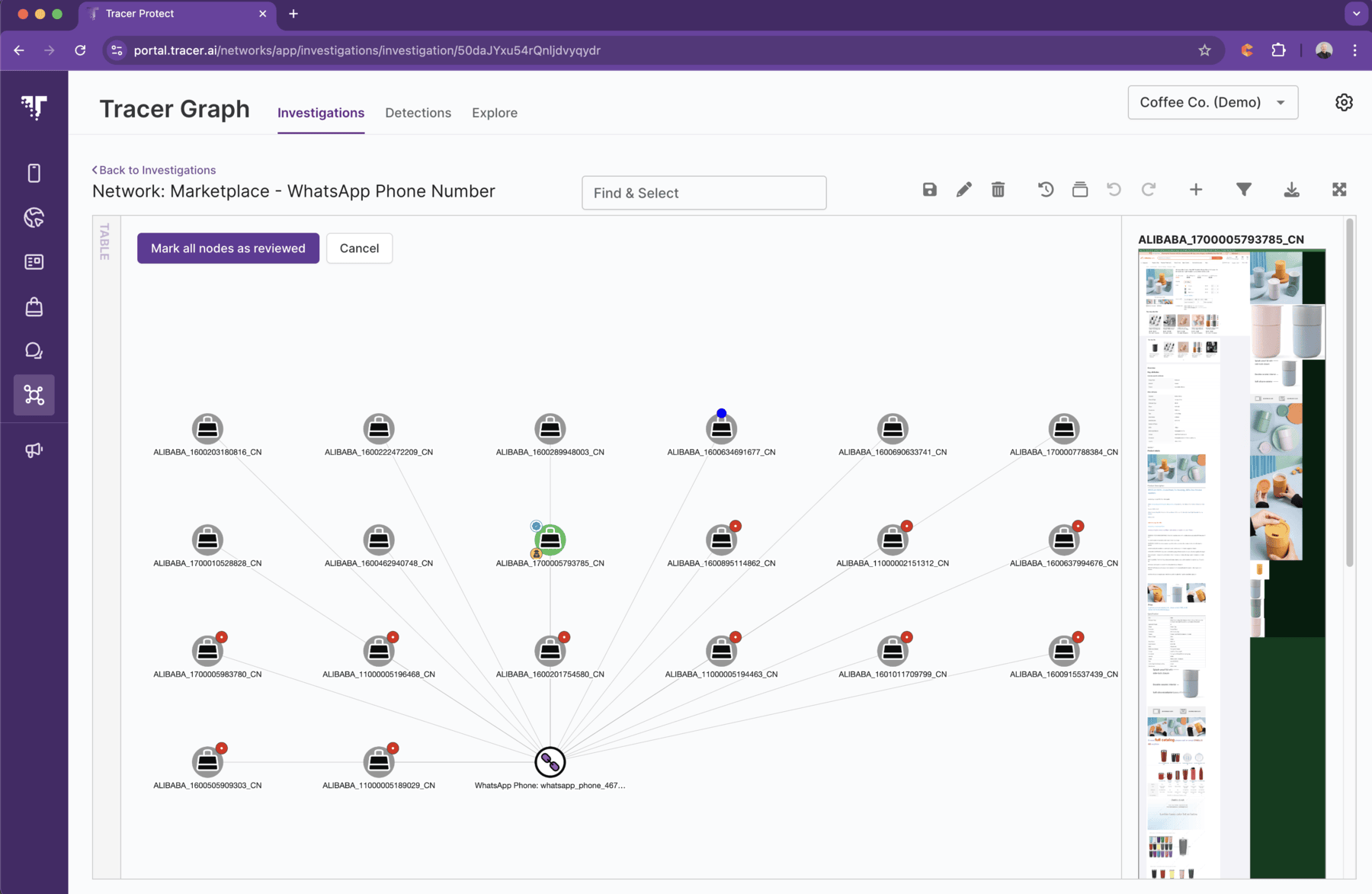Image resolution: width=1372 pixels, height=894 pixels.
Task: Select node ALIBABA_1700010528828_CN
Action: [207, 540]
